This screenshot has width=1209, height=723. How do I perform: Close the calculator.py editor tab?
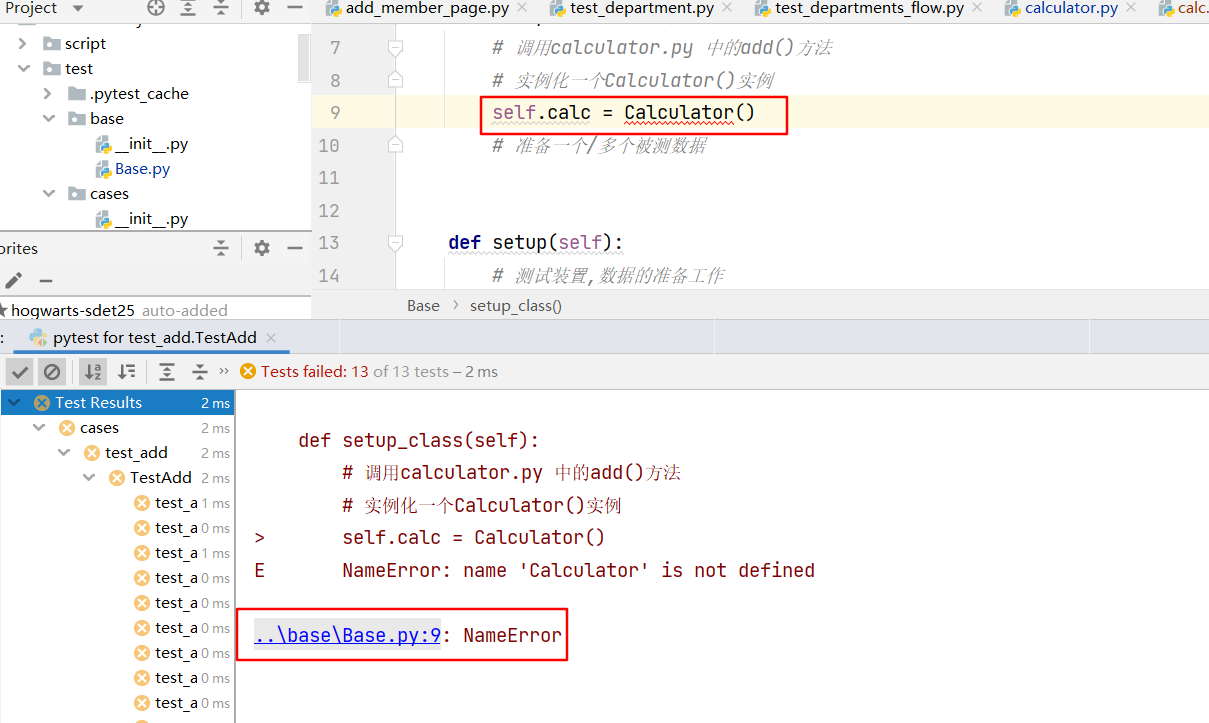[x=1131, y=8]
